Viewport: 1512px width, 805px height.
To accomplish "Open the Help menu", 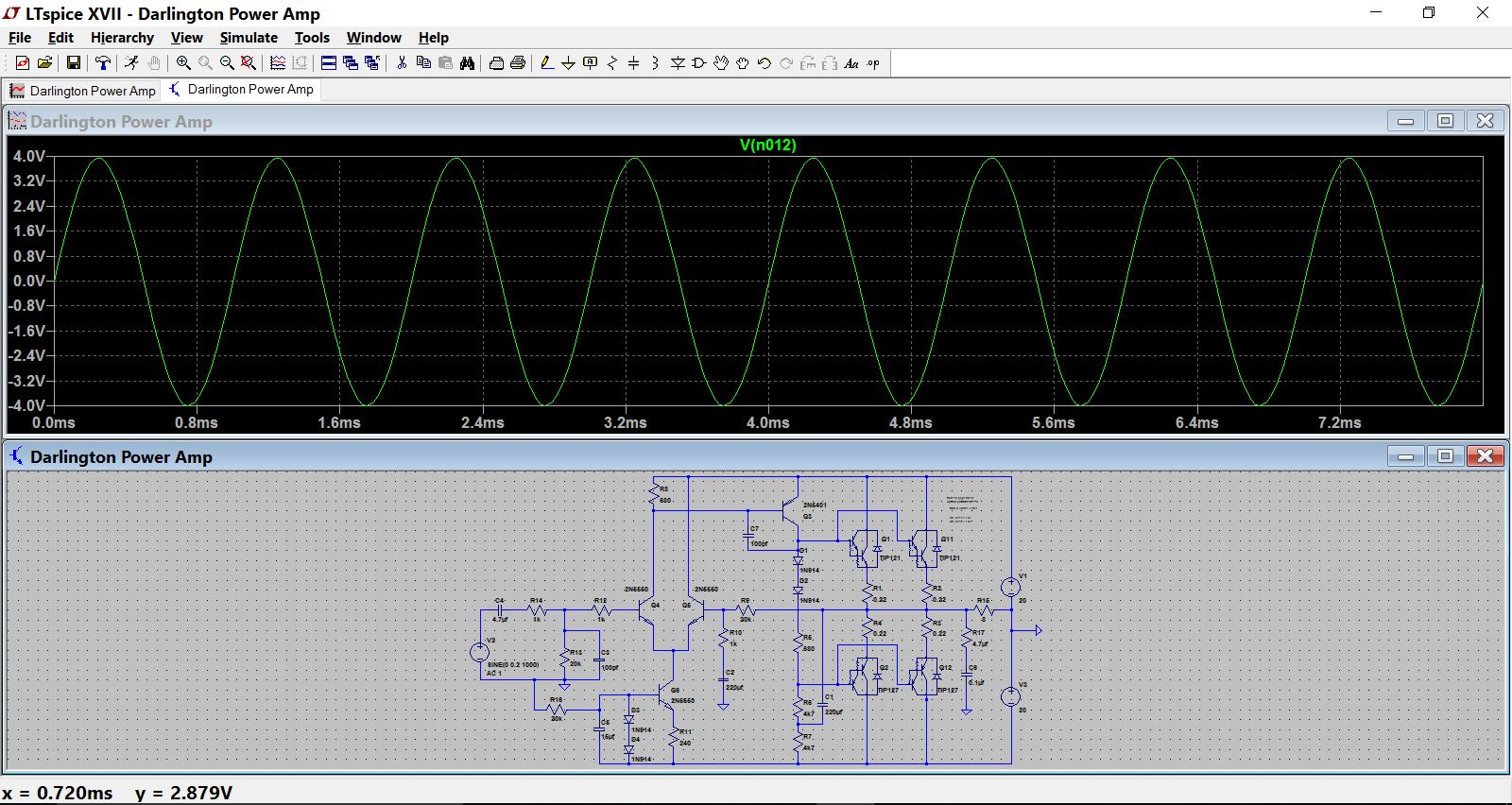I will pyautogui.click(x=434, y=38).
